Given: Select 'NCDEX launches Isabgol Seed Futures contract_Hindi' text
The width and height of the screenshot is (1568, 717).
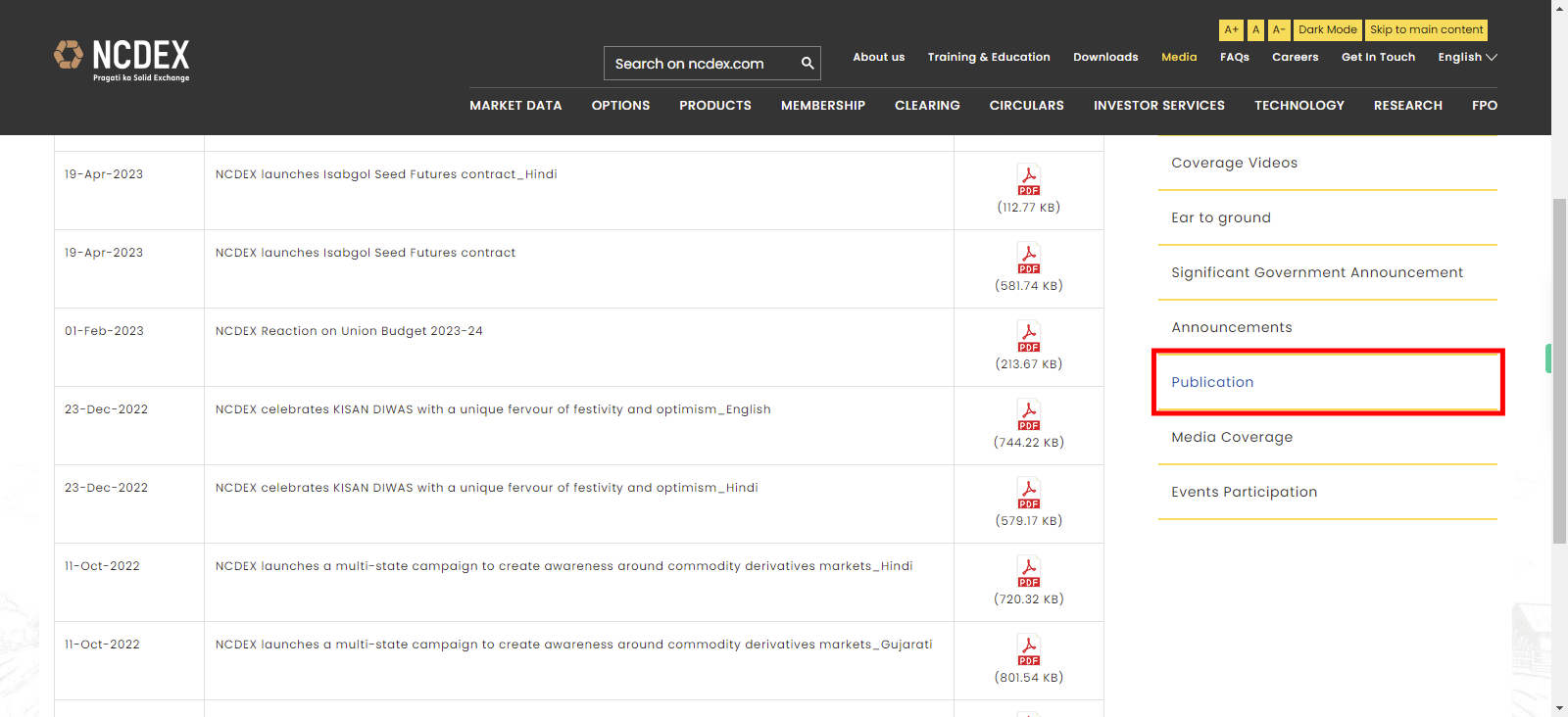Looking at the screenshot, I should pyautogui.click(x=386, y=174).
